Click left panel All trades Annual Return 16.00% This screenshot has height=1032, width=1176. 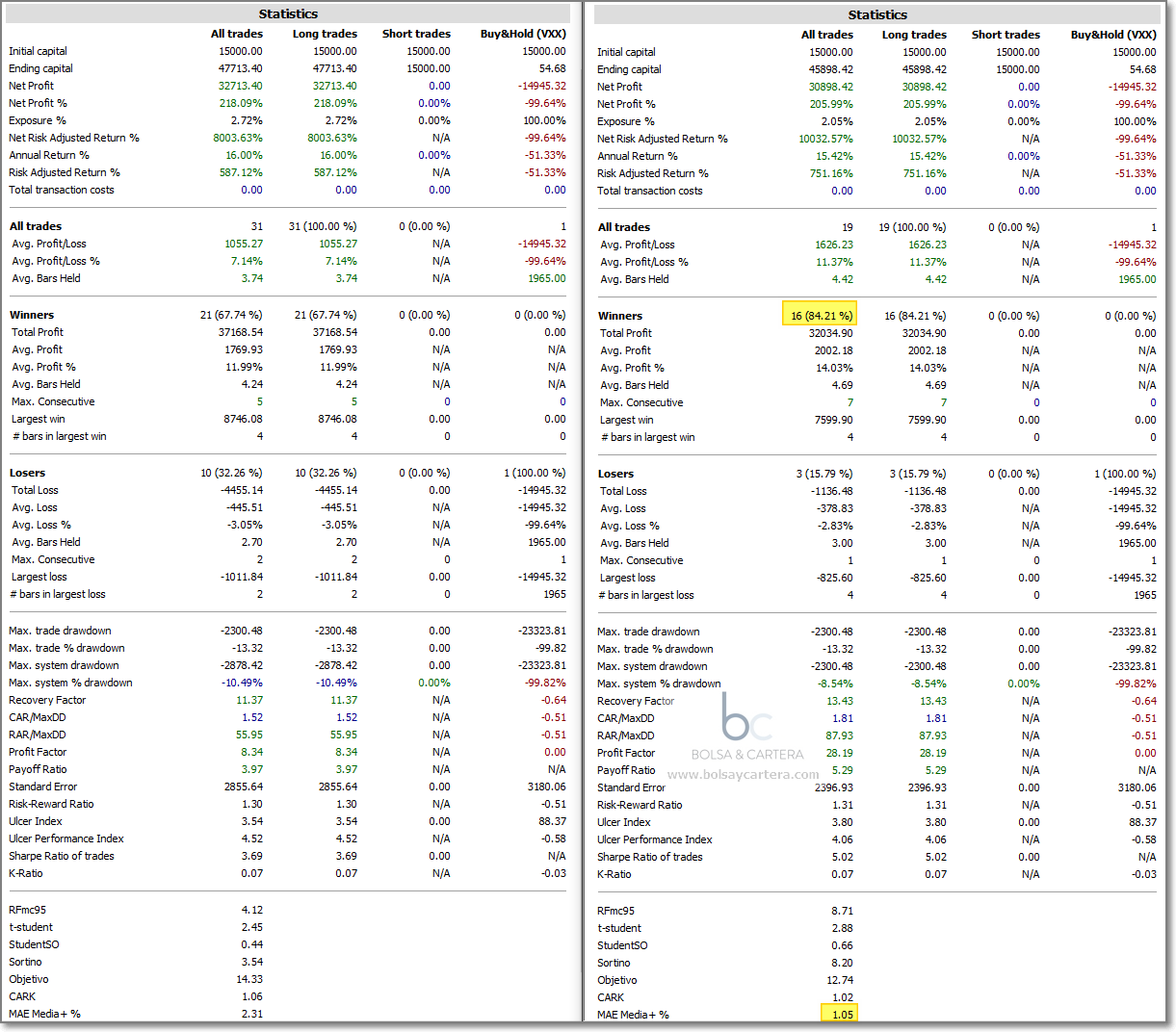[x=245, y=155]
